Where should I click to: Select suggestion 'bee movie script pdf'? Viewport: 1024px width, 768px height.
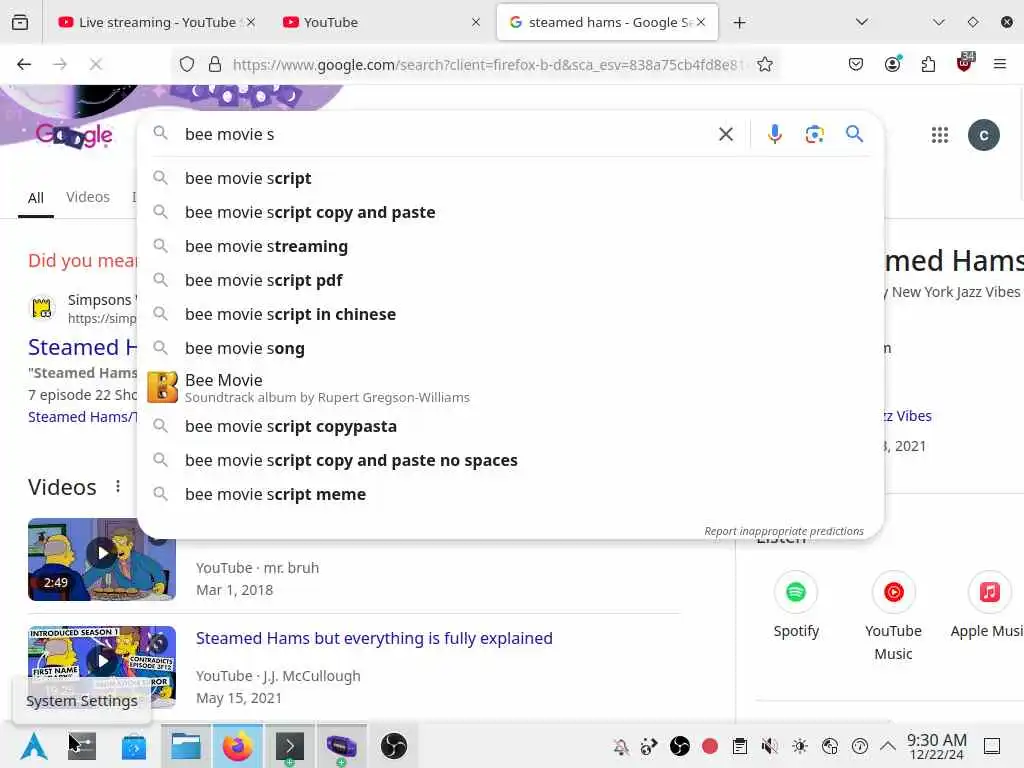pyautogui.click(x=510, y=280)
